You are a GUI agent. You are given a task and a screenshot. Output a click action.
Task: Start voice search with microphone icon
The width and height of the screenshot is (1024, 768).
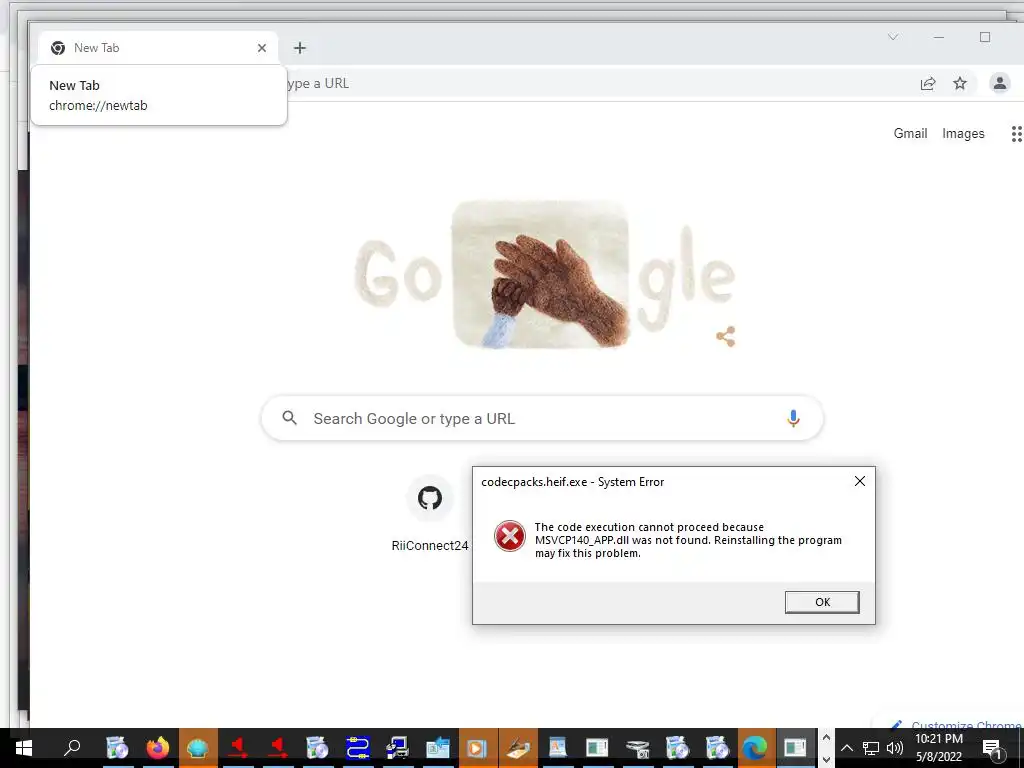tap(793, 418)
